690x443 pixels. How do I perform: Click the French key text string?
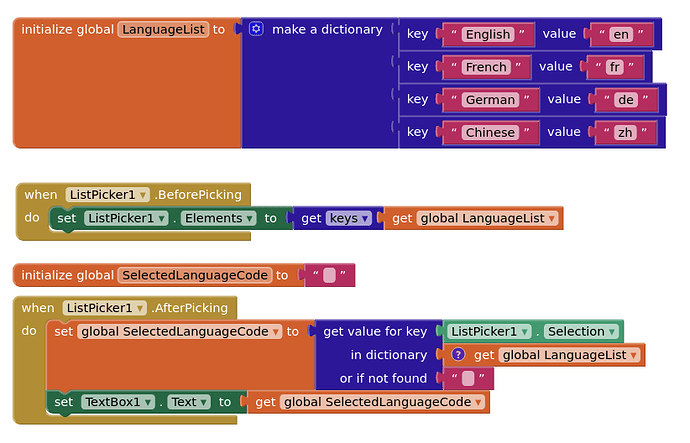tap(486, 67)
